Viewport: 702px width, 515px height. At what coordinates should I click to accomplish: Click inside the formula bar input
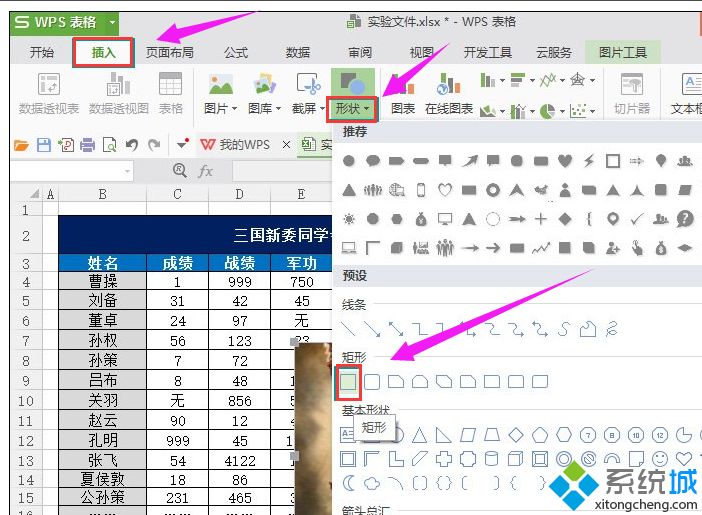282,171
